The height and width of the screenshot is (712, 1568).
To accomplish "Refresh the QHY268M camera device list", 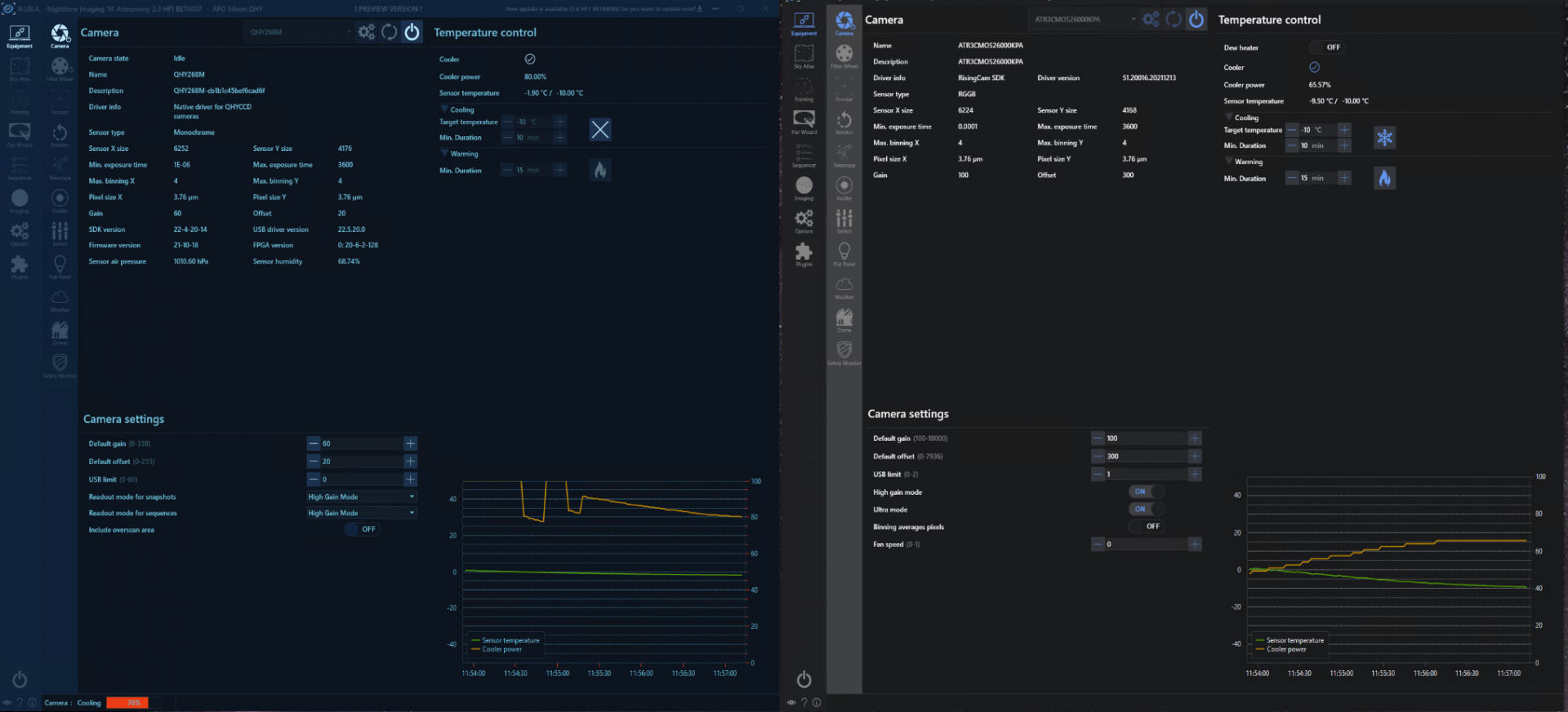I will [390, 32].
